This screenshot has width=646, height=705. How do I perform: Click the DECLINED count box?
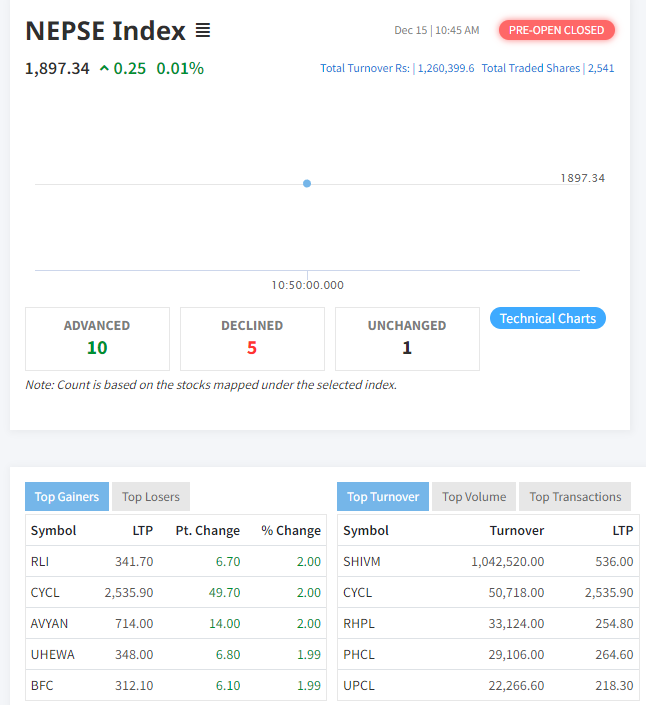pyautogui.click(x=252, y=338)
